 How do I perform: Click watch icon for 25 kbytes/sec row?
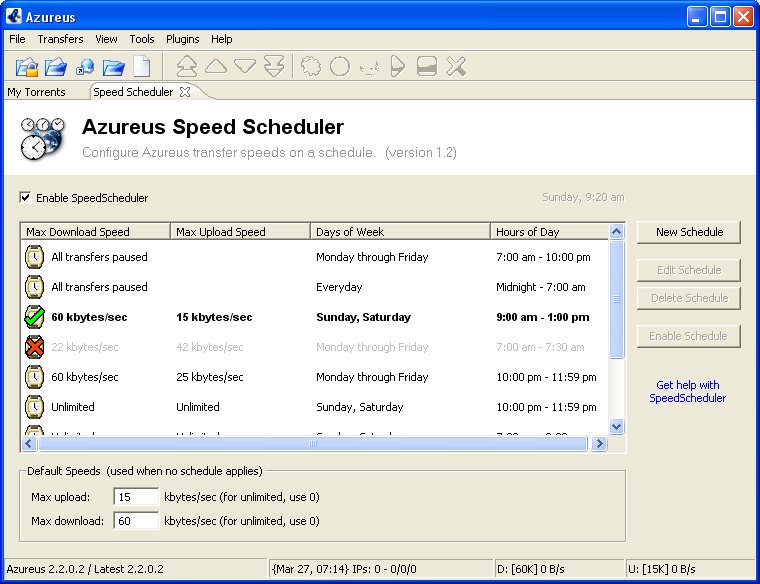coord(34,377)
